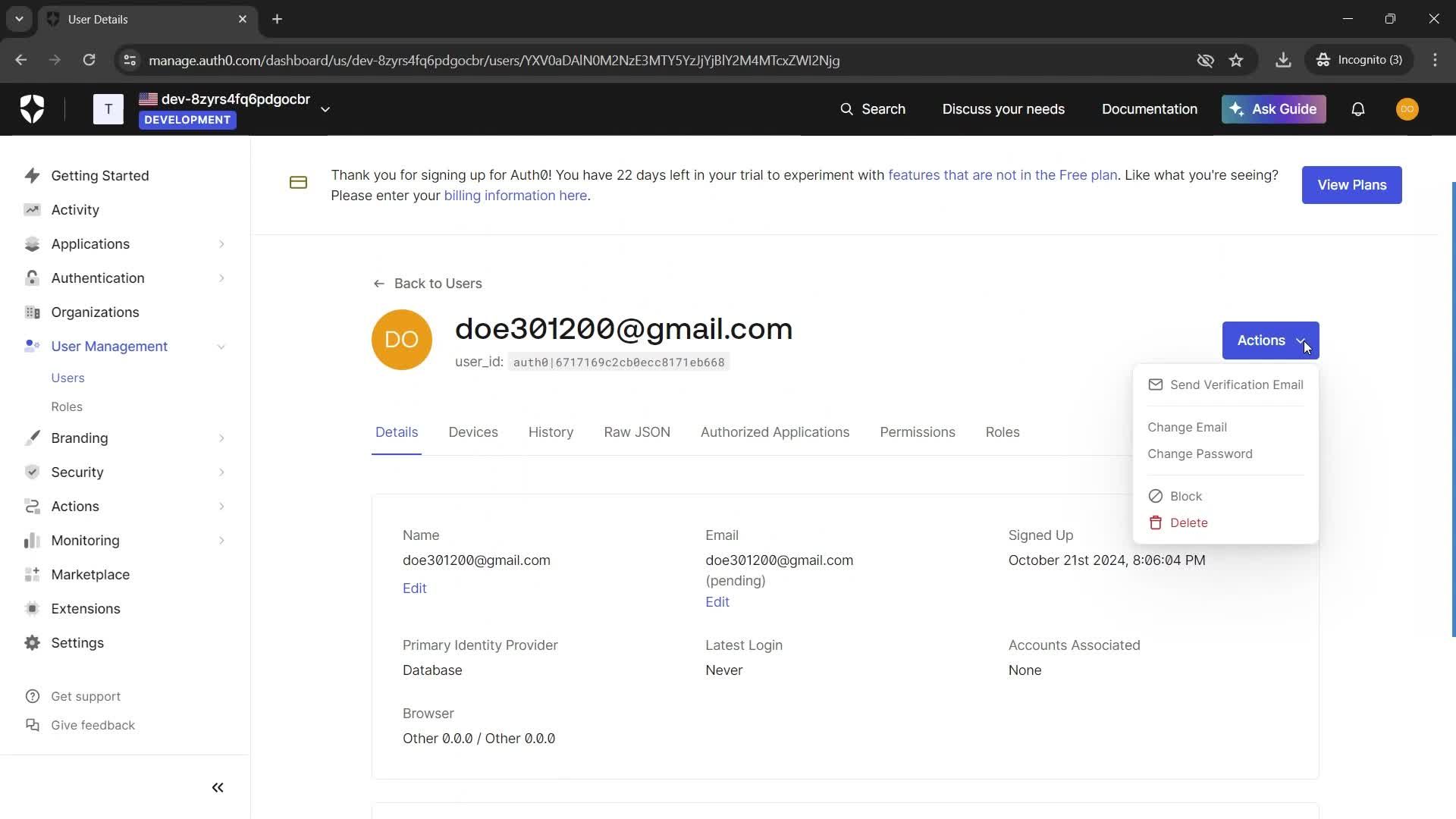Open the billing information here link
This screenshot has width=1456, height=819.
point(515,196)
